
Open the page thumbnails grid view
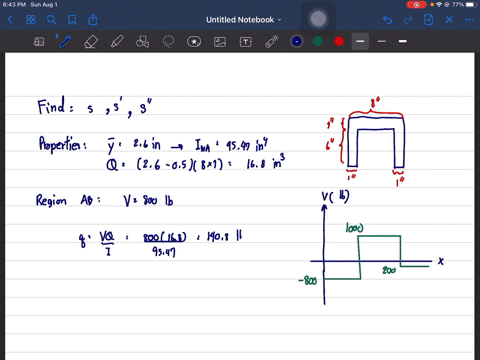pyautogui.click(x=31, y=20)
